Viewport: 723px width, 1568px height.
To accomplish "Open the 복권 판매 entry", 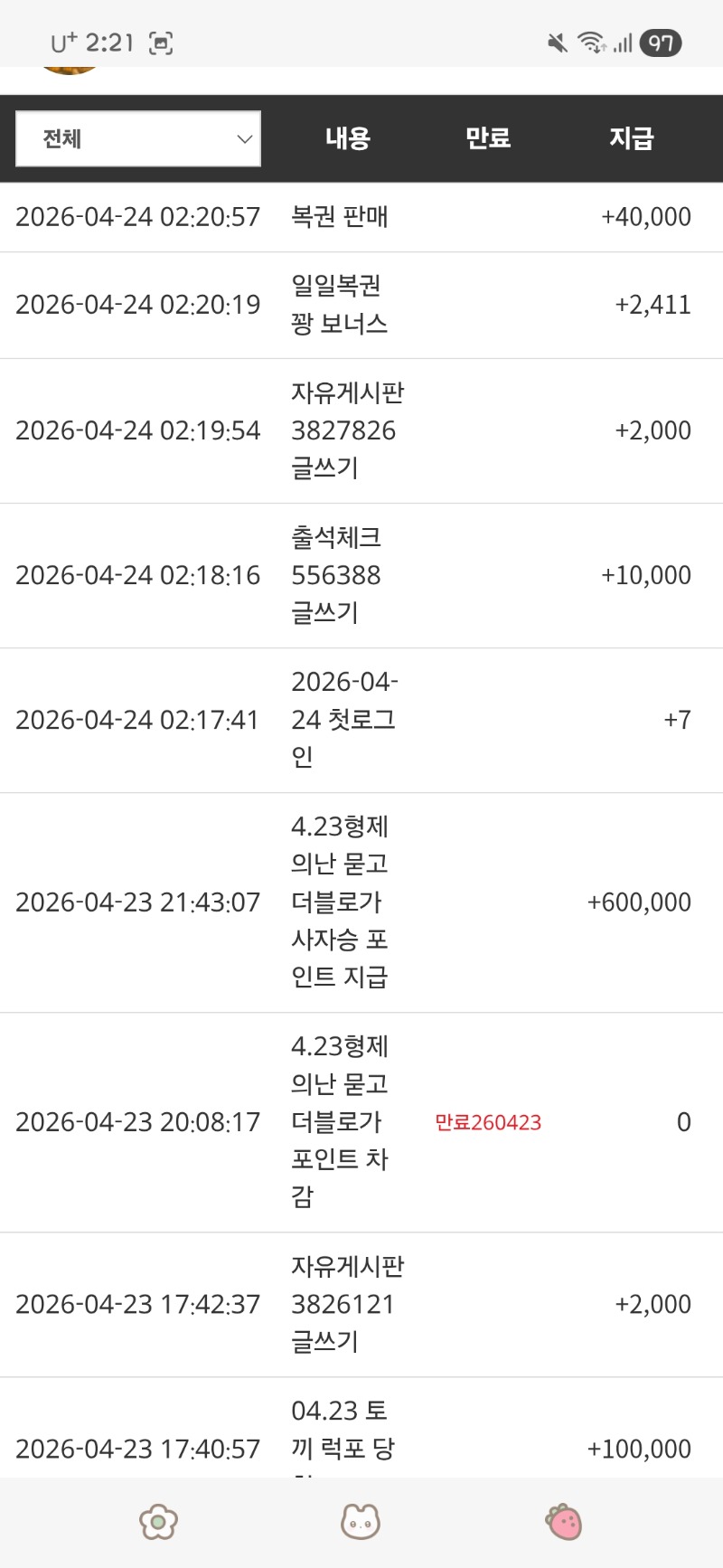I will (340, 217).
